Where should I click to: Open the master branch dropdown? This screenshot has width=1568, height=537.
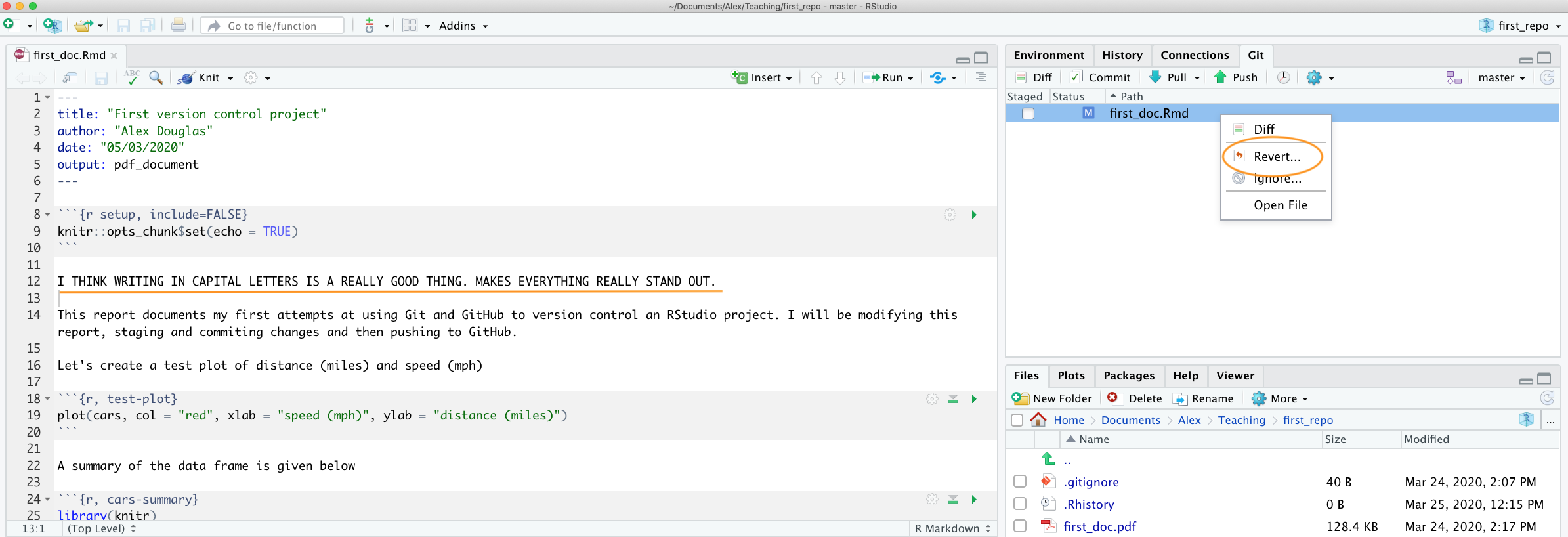[x=1501, y=77]
